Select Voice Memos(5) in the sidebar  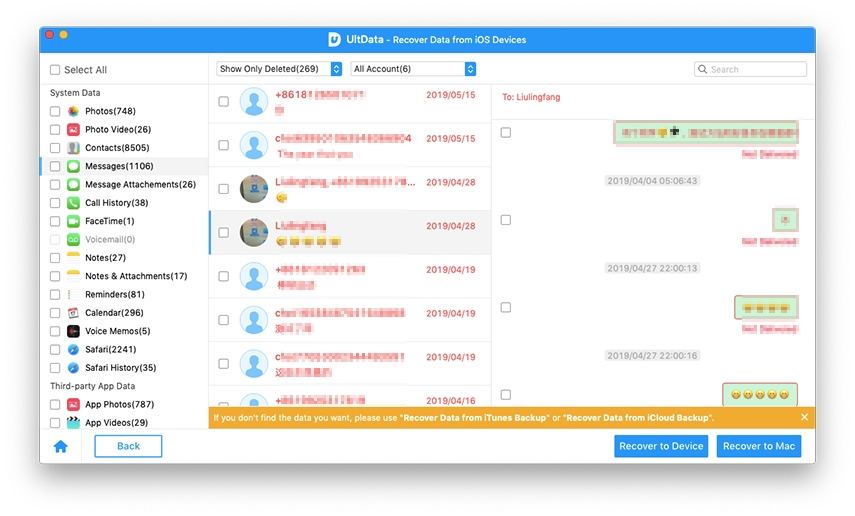pos(124,331)
